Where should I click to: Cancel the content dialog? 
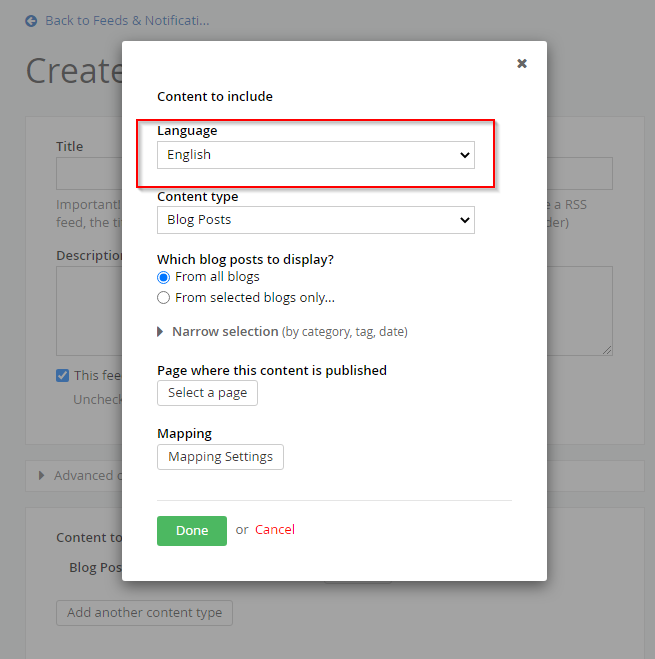[x=275, y=530]
